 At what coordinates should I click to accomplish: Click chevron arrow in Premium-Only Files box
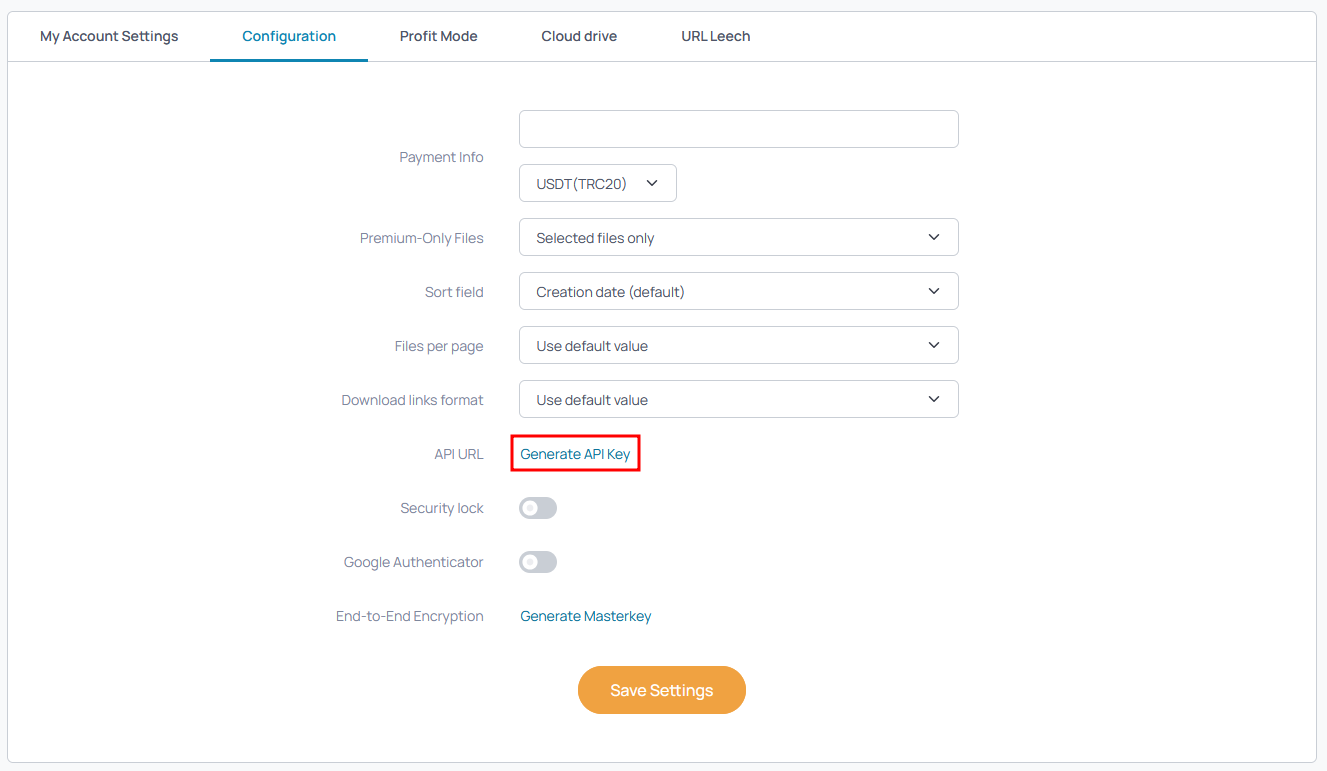[x=934, y=237]
